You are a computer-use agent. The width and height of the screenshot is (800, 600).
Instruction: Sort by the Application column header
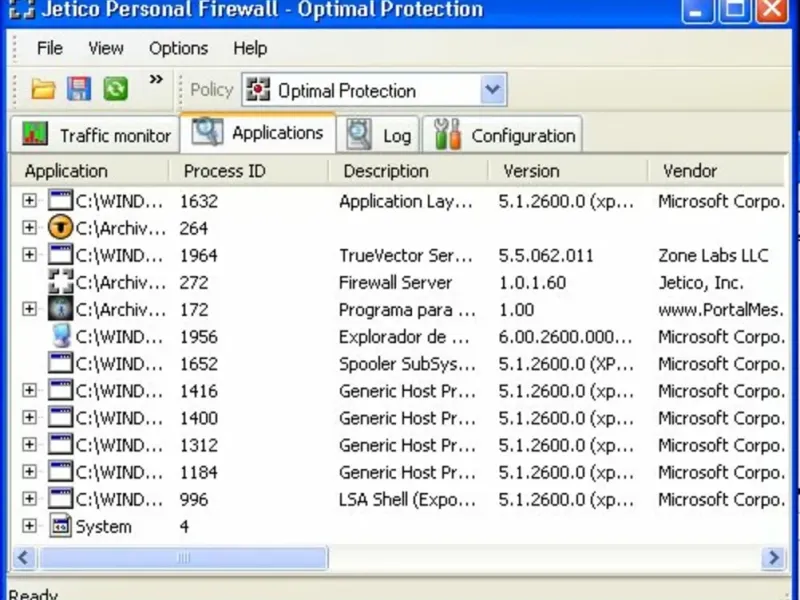click(x=90, y=171)
